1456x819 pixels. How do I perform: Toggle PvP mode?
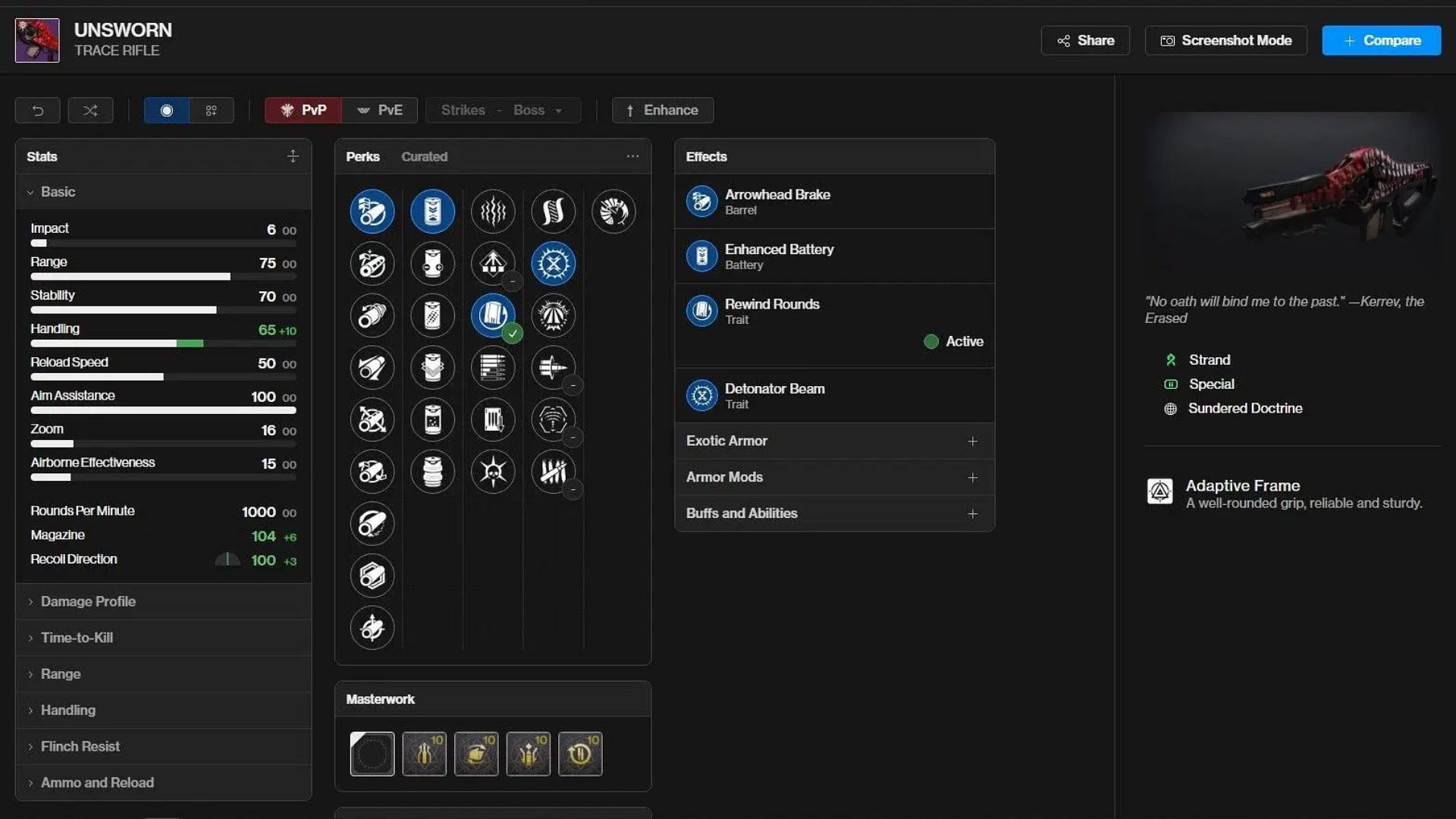(x=303, y=111)
